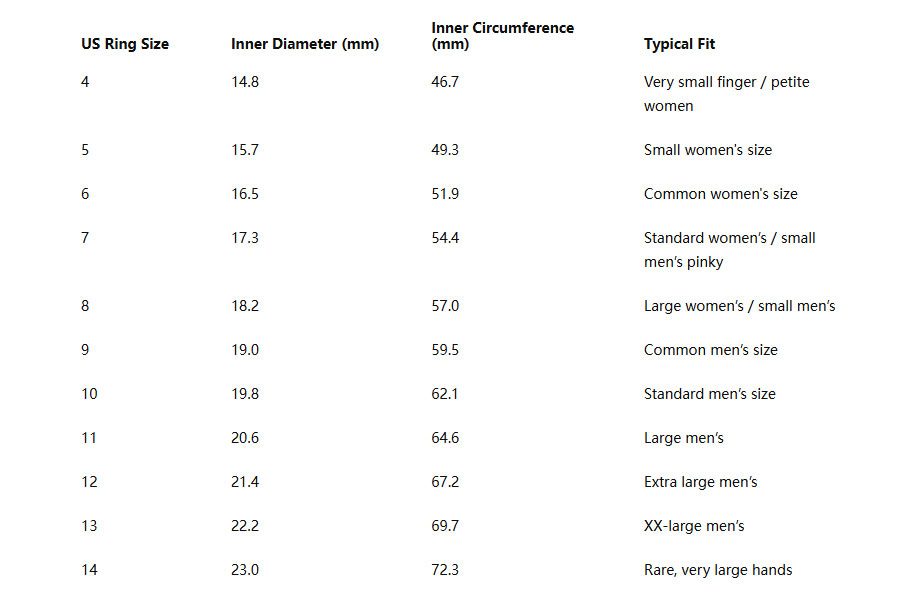Click the 'Rare, very large hands' cell

(718, 570)
